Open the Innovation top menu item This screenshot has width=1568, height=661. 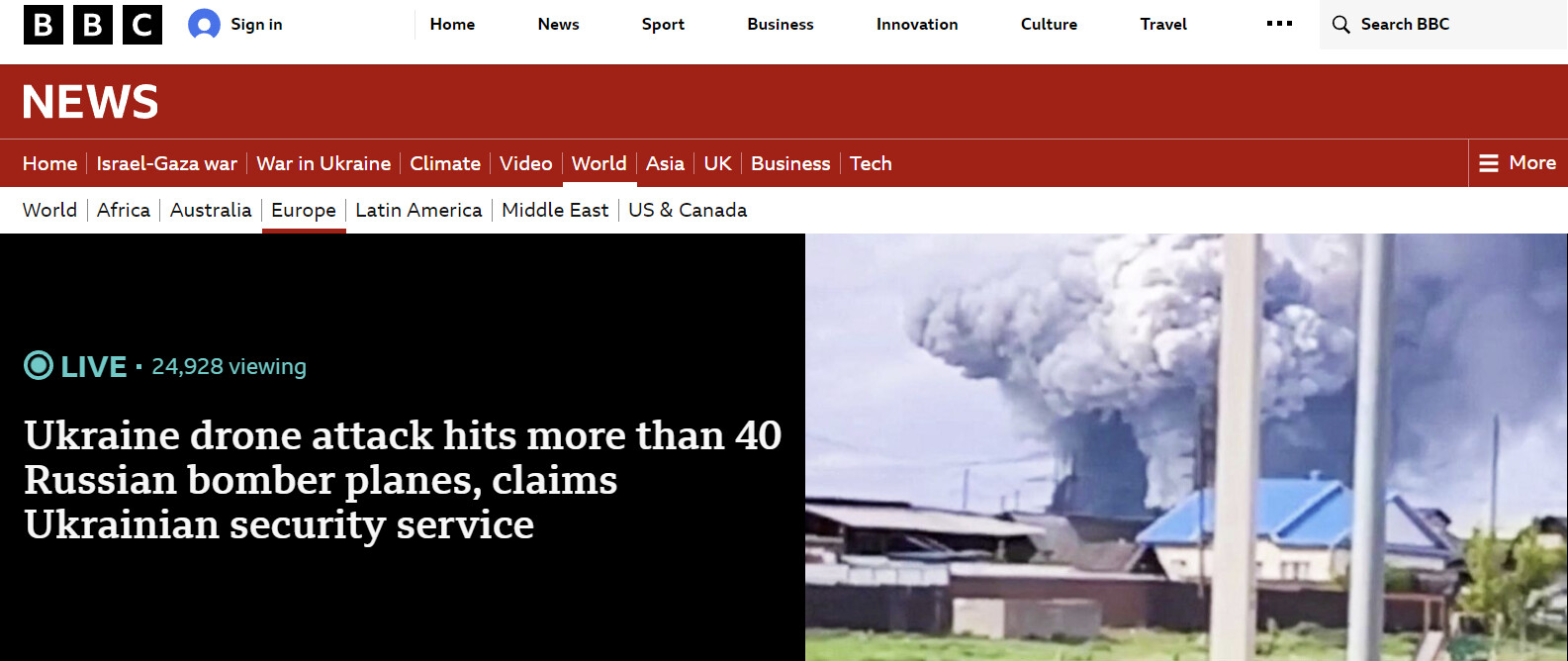click(917, 25)
